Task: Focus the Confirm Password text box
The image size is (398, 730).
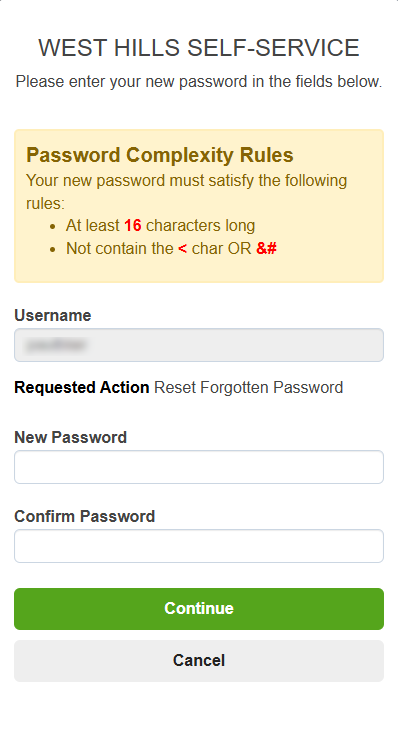Action: pos(199,546)
